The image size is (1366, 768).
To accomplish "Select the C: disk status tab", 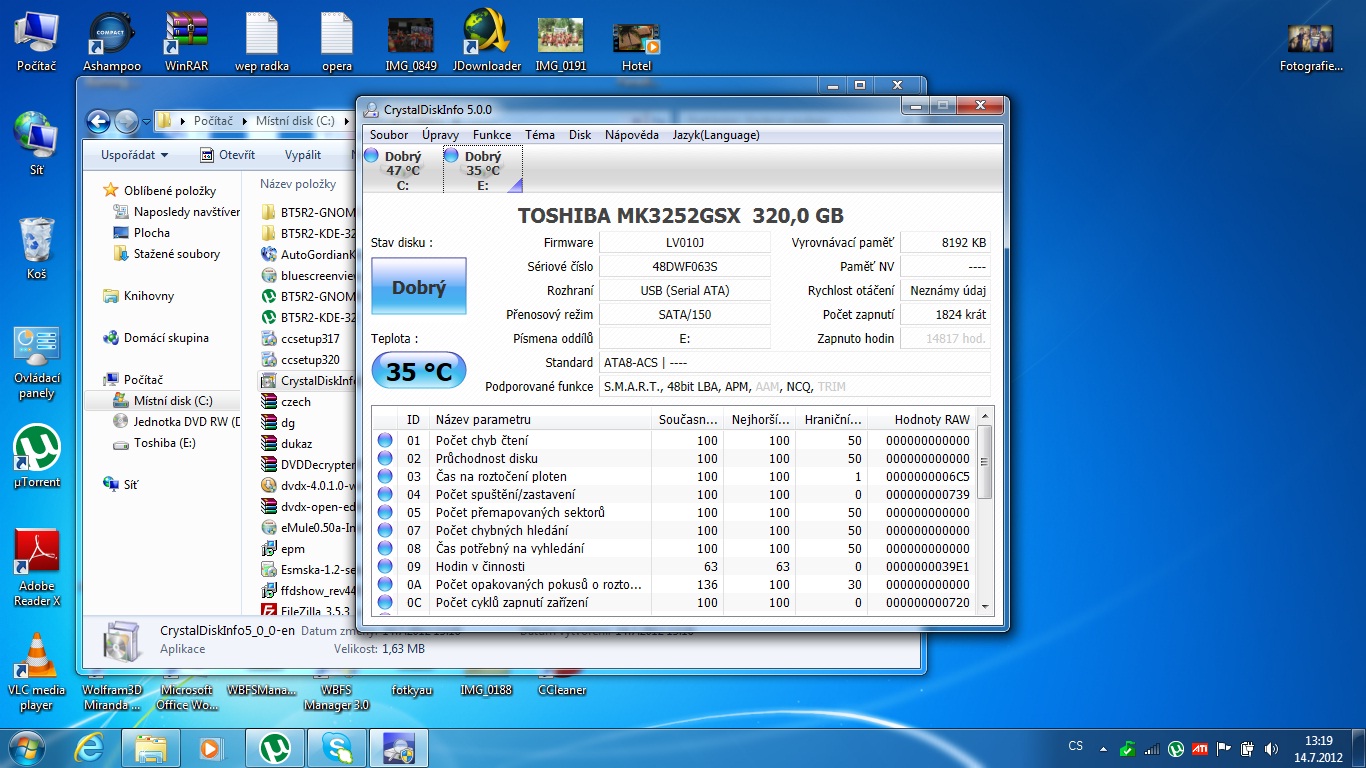I will click(401, 170).
